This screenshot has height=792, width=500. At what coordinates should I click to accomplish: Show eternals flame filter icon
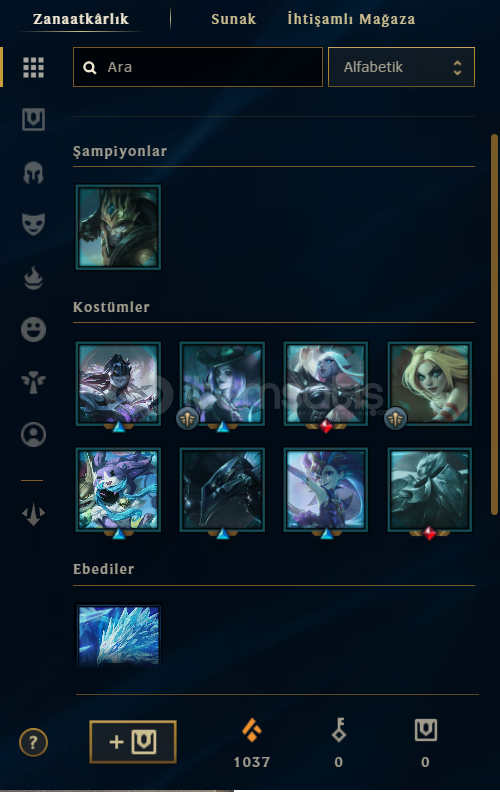coord(33,277)
